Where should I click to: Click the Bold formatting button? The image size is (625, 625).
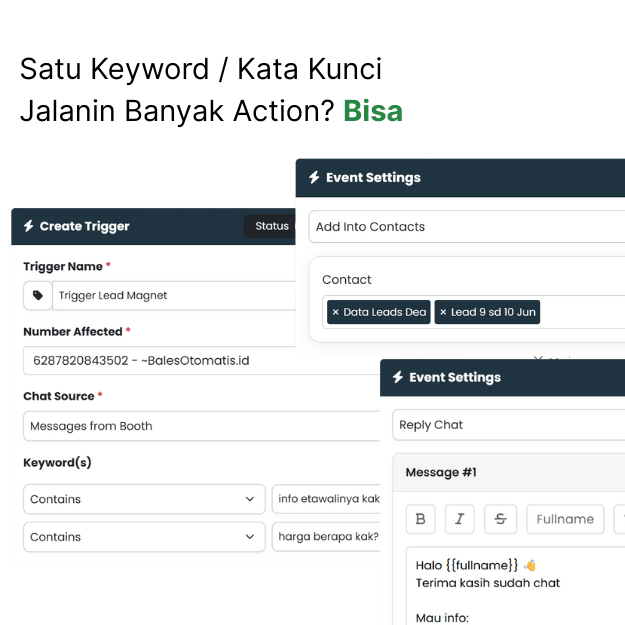tap(420, 519)
